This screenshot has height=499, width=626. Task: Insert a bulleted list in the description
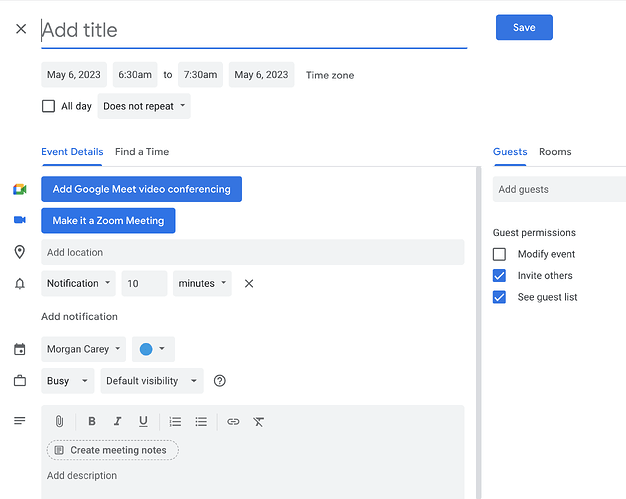click(x=201, y=422)
